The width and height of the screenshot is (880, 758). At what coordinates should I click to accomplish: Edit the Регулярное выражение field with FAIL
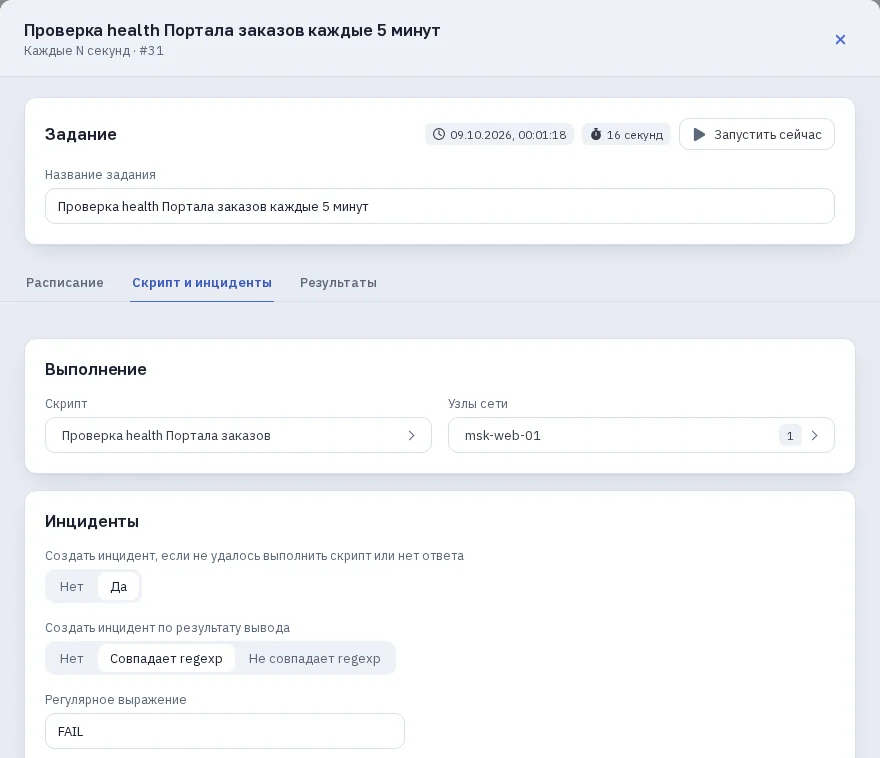[x=224, y=731]
